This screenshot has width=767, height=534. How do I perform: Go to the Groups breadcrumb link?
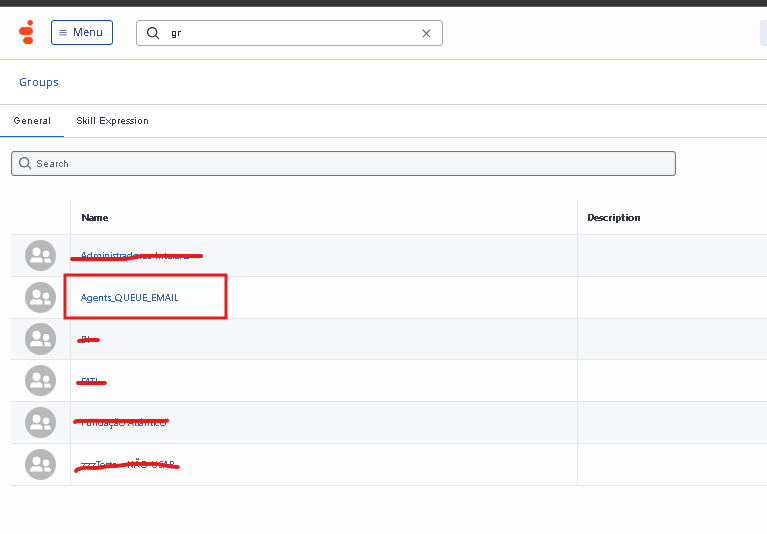[39, 82]
